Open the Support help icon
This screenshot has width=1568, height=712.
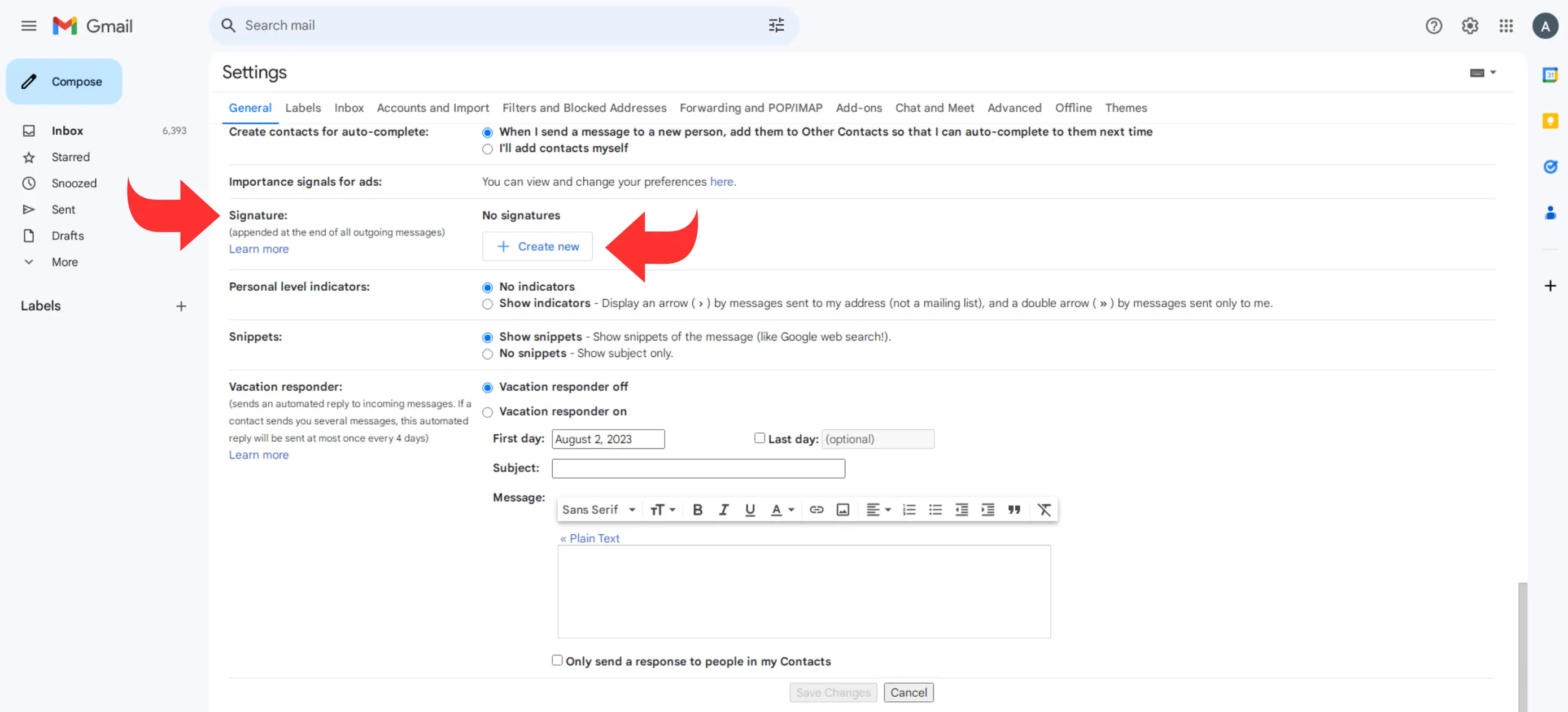[1434, 25]
